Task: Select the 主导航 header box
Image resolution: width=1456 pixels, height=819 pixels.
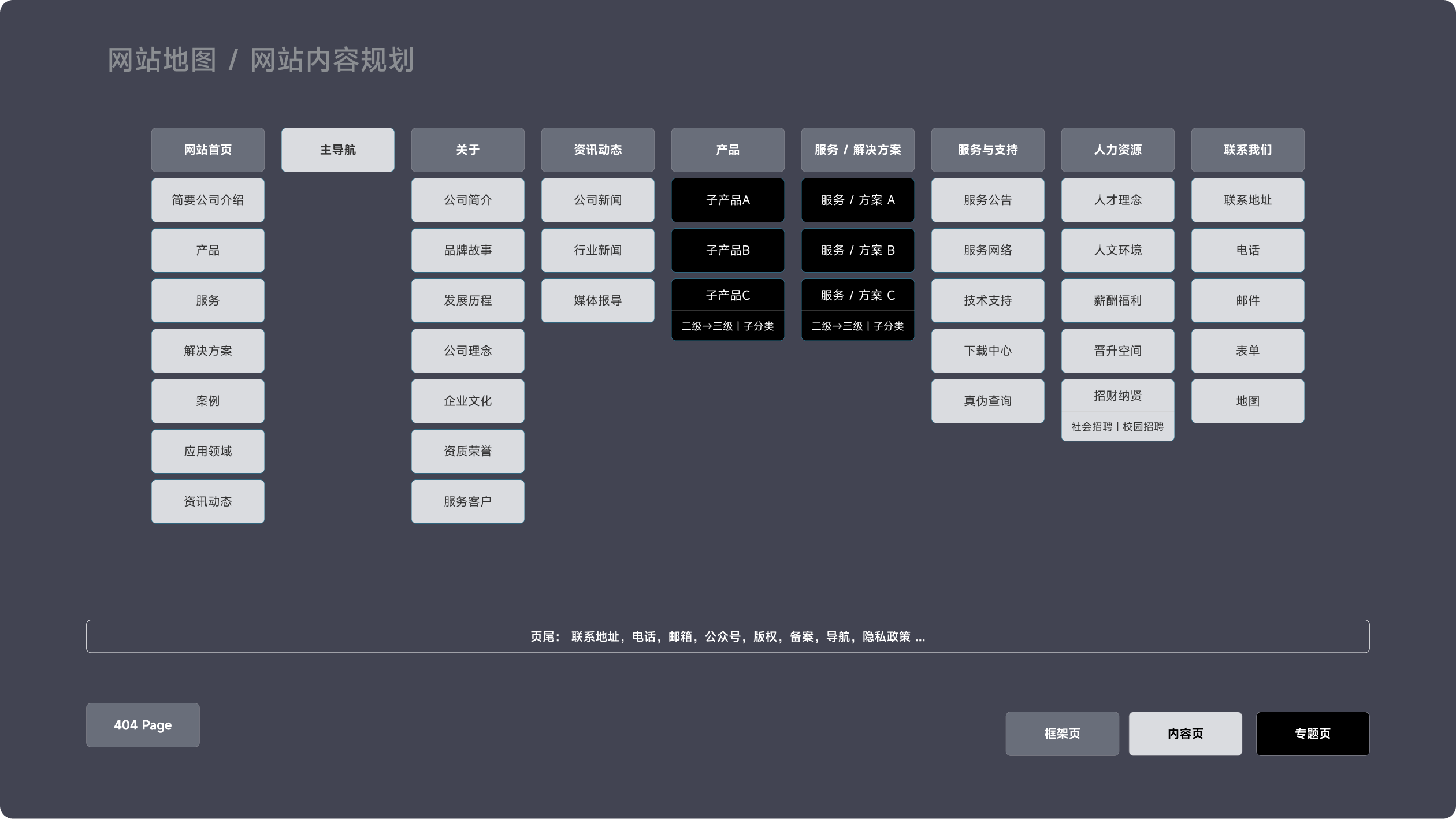Action: [x=337, y=150]
